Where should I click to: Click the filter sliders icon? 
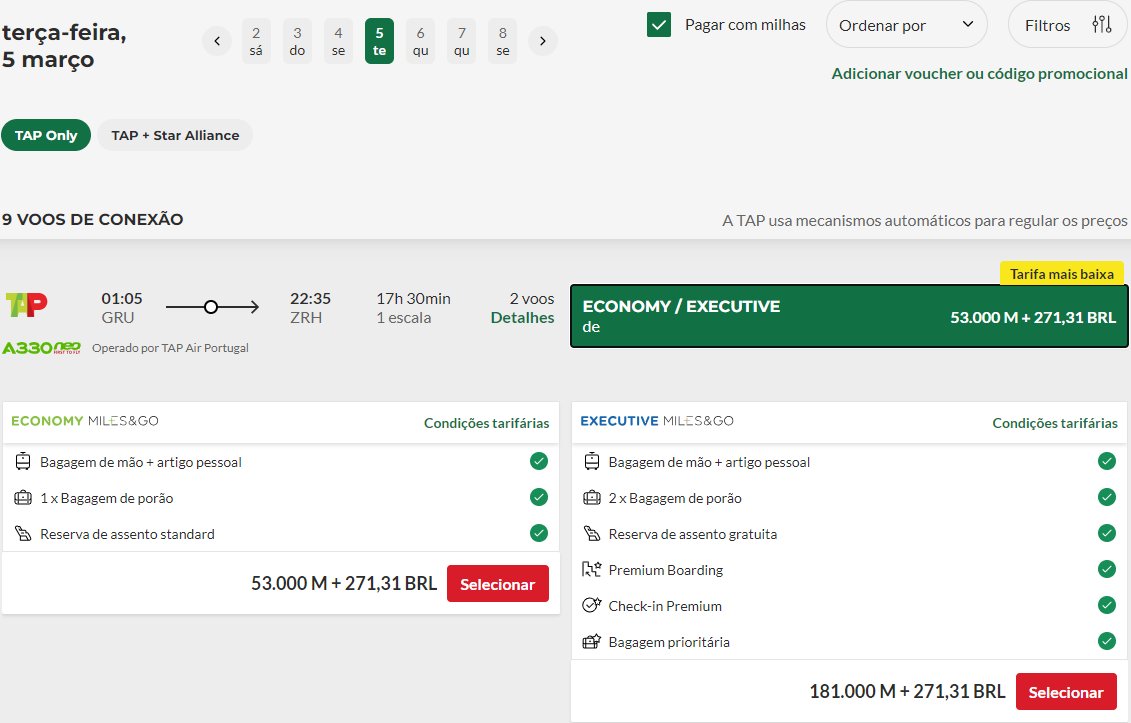(x=1101, y=25)
